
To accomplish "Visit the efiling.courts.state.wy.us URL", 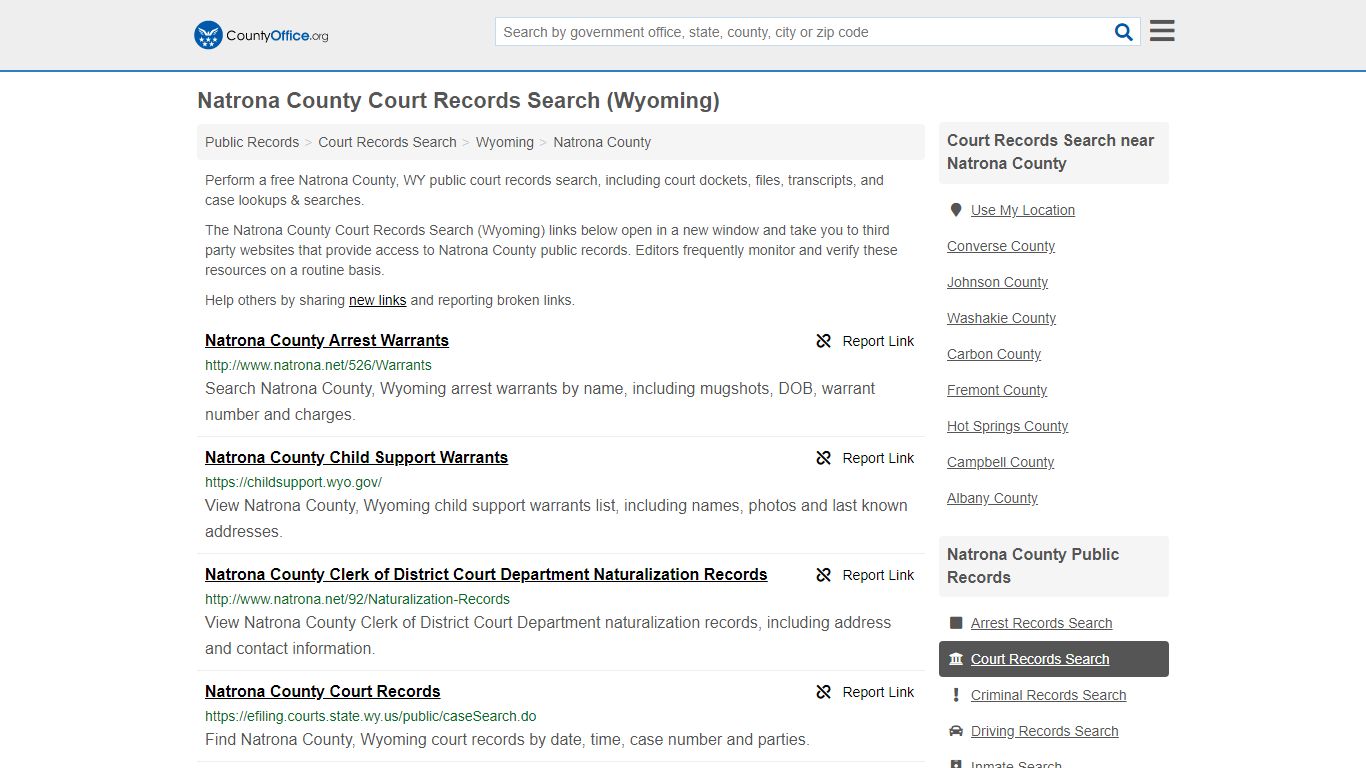I will click(370, 716).
